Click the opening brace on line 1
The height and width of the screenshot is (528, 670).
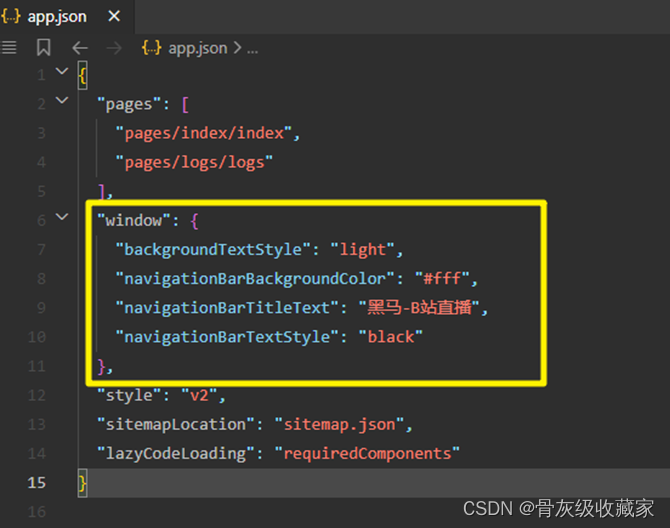pyautogui.click(x=82, y=76)
